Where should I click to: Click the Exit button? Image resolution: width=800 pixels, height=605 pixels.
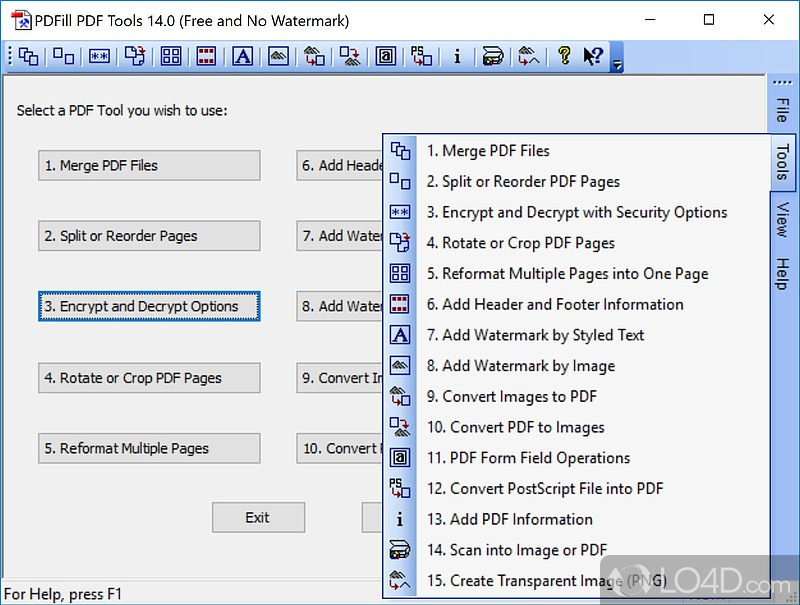(x=258, y=517)
